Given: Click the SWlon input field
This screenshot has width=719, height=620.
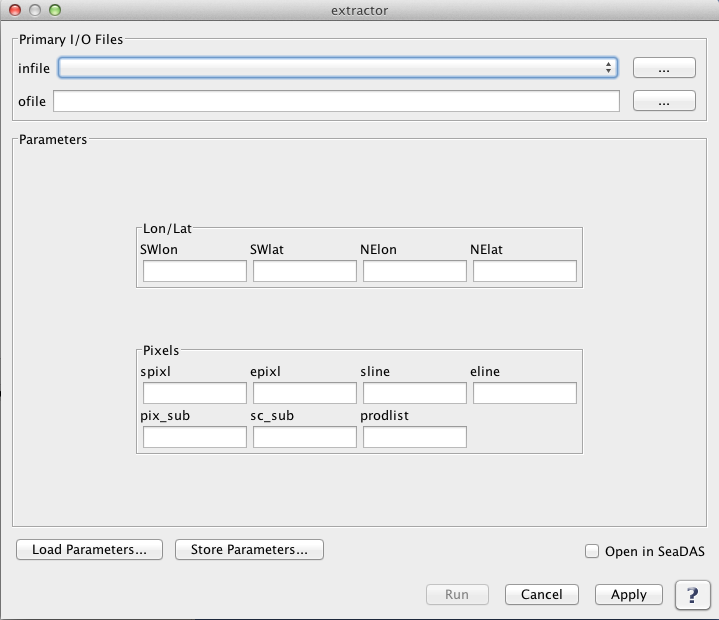Looking at the screenshot, I should 195,271.
